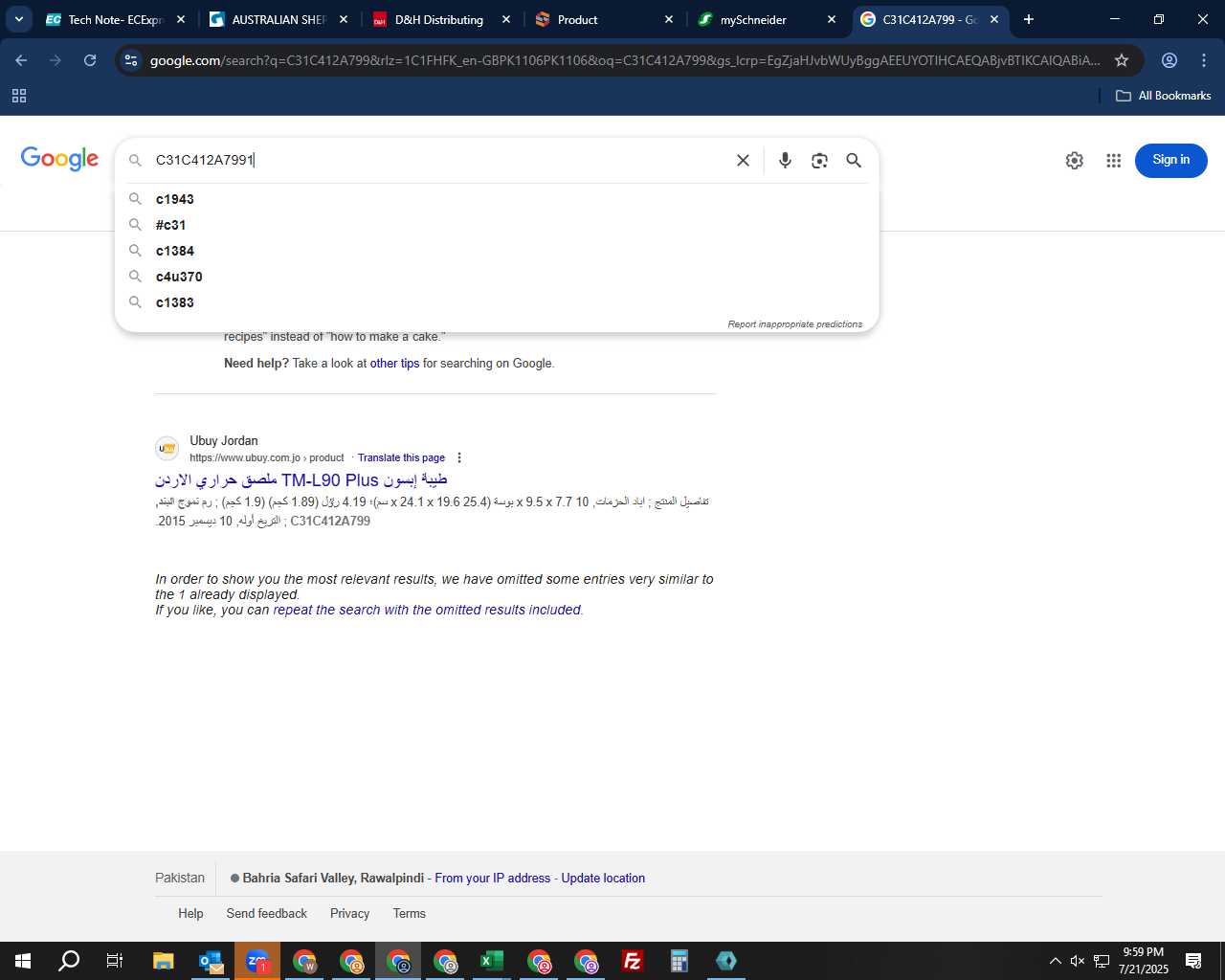Open the other tips link
Image resolution: width=1225 pixels, height=980 pixels.
click(x=394, y=364)
